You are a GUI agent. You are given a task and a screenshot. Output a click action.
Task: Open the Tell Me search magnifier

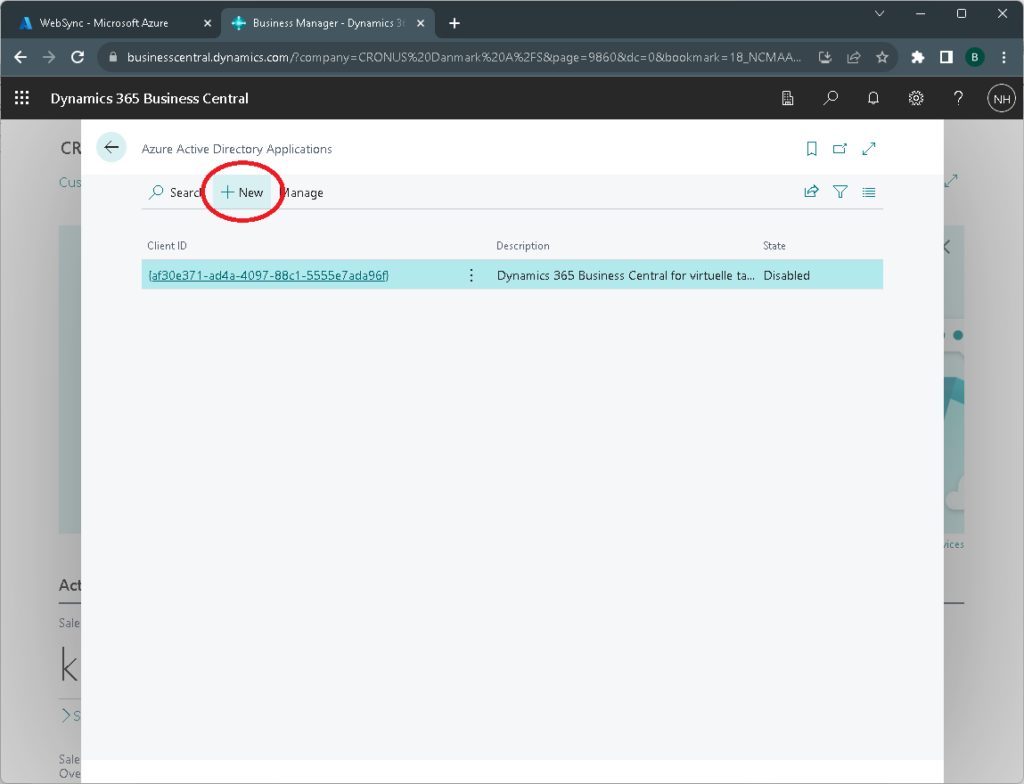pos(830,98)
